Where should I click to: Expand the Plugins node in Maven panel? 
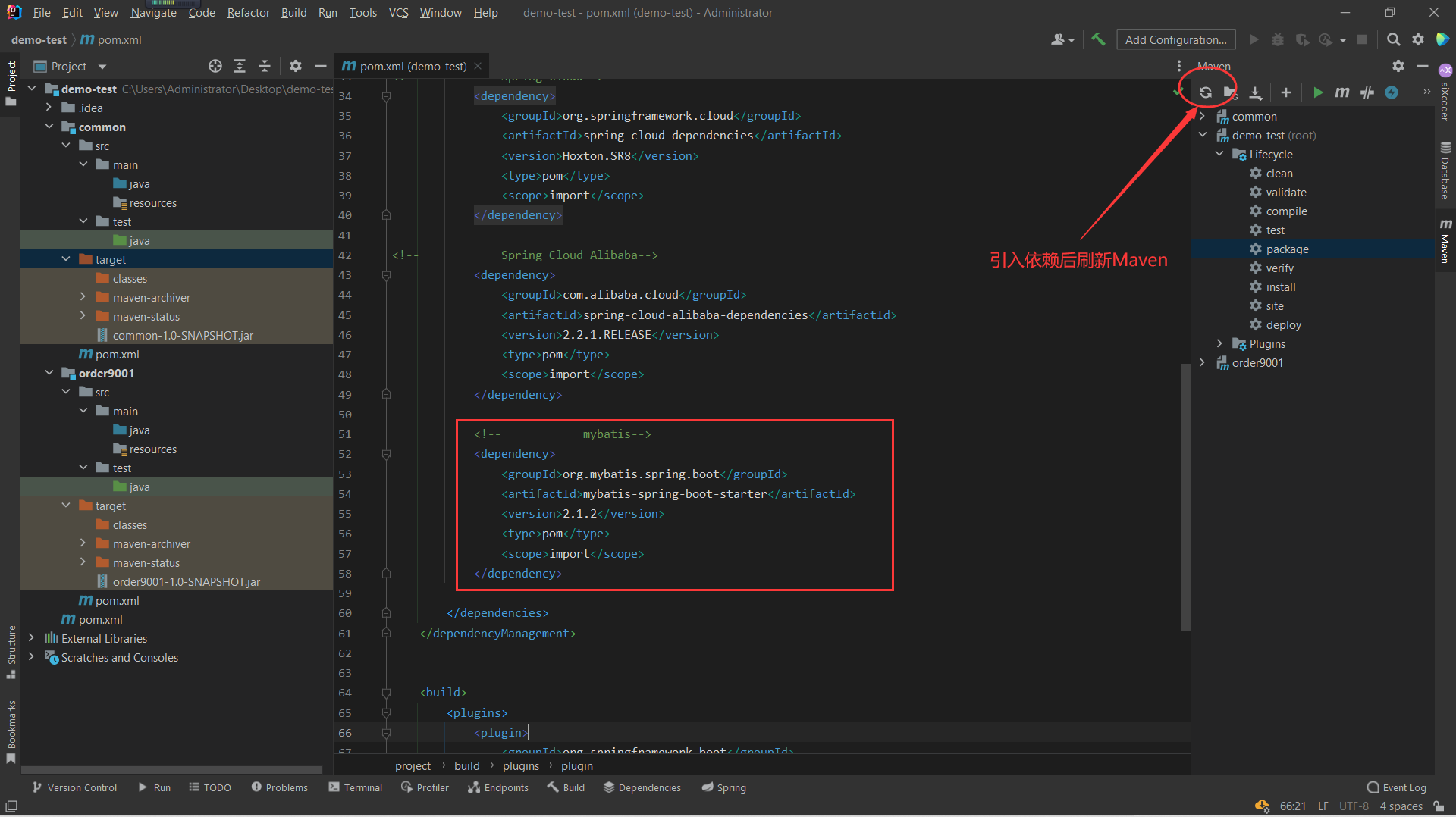(x=1219, y=343)
